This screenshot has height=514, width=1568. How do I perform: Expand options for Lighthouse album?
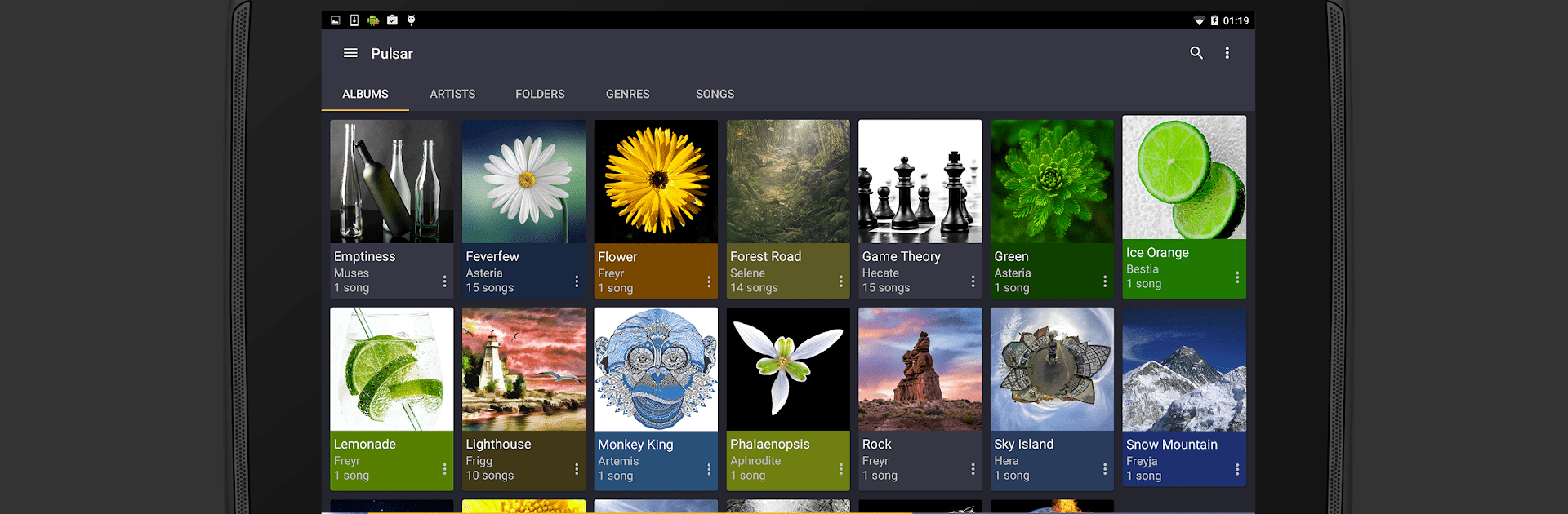click(577, 469)
